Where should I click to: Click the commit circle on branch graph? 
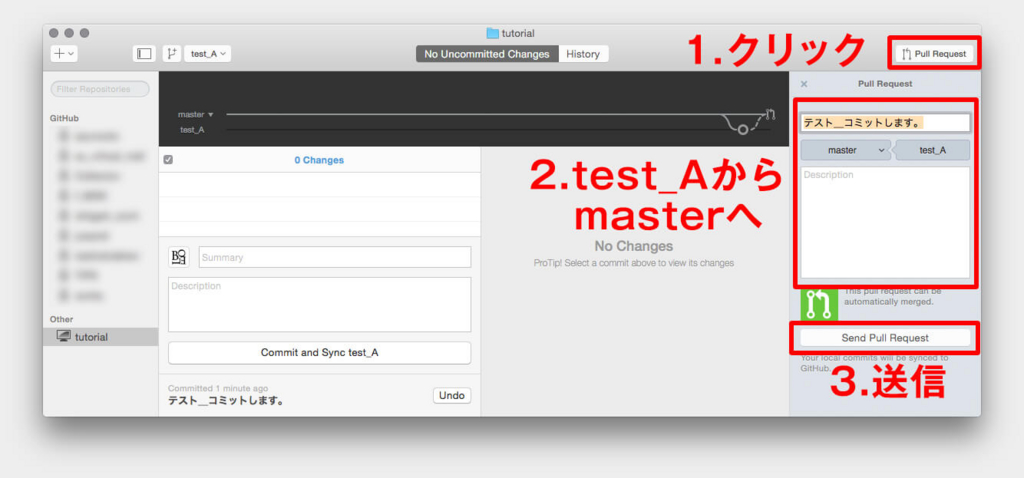click(x=743, y=129)
